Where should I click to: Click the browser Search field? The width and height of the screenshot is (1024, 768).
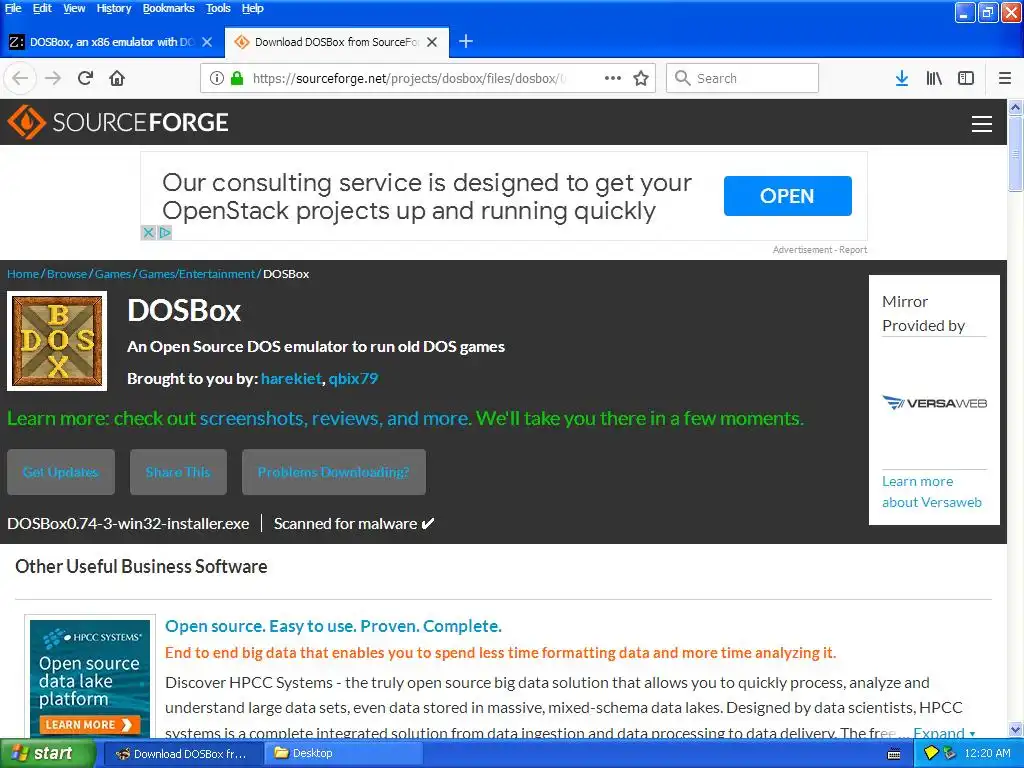click(743, 78)
